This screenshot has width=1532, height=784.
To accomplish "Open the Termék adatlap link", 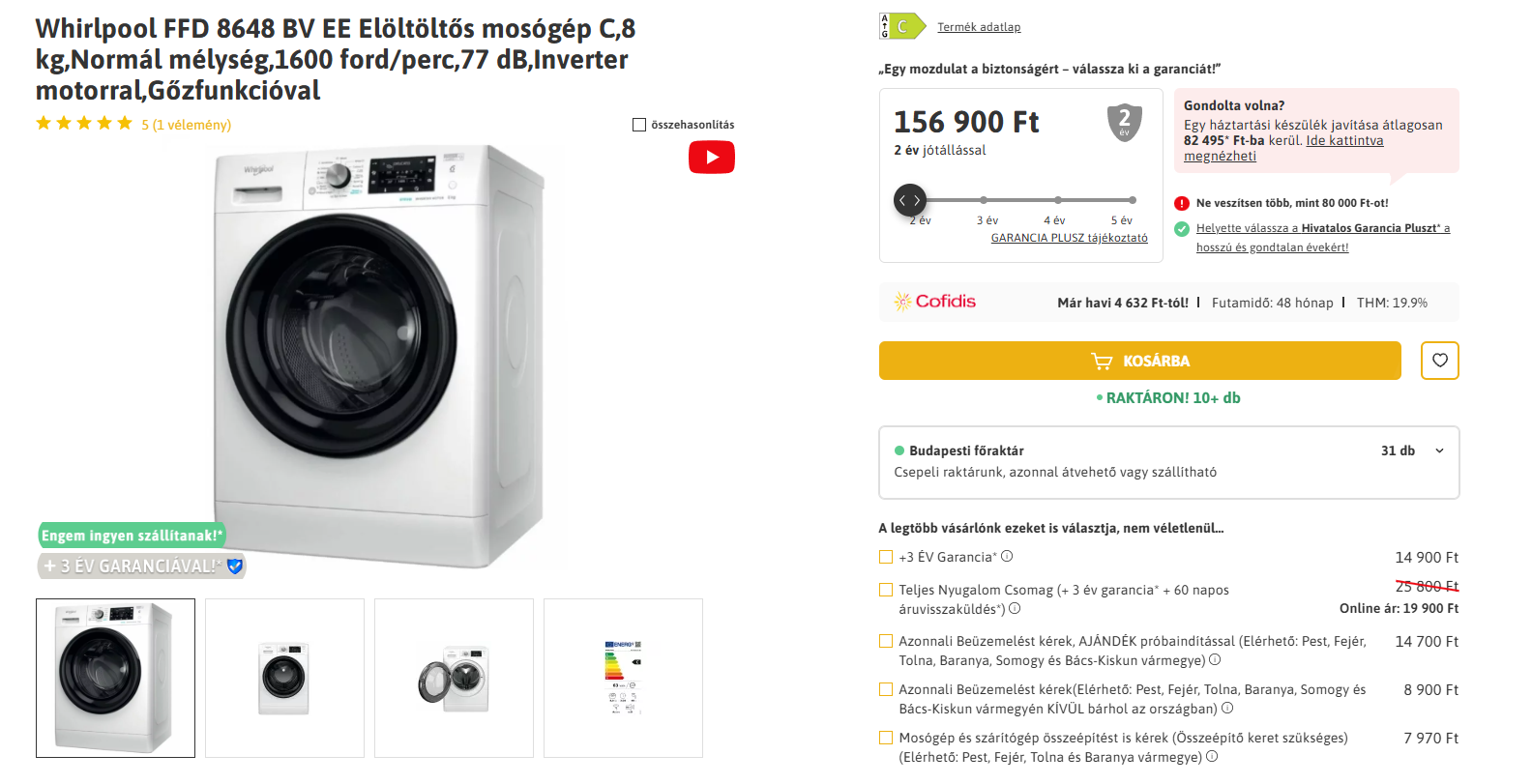I will (979, 27).
